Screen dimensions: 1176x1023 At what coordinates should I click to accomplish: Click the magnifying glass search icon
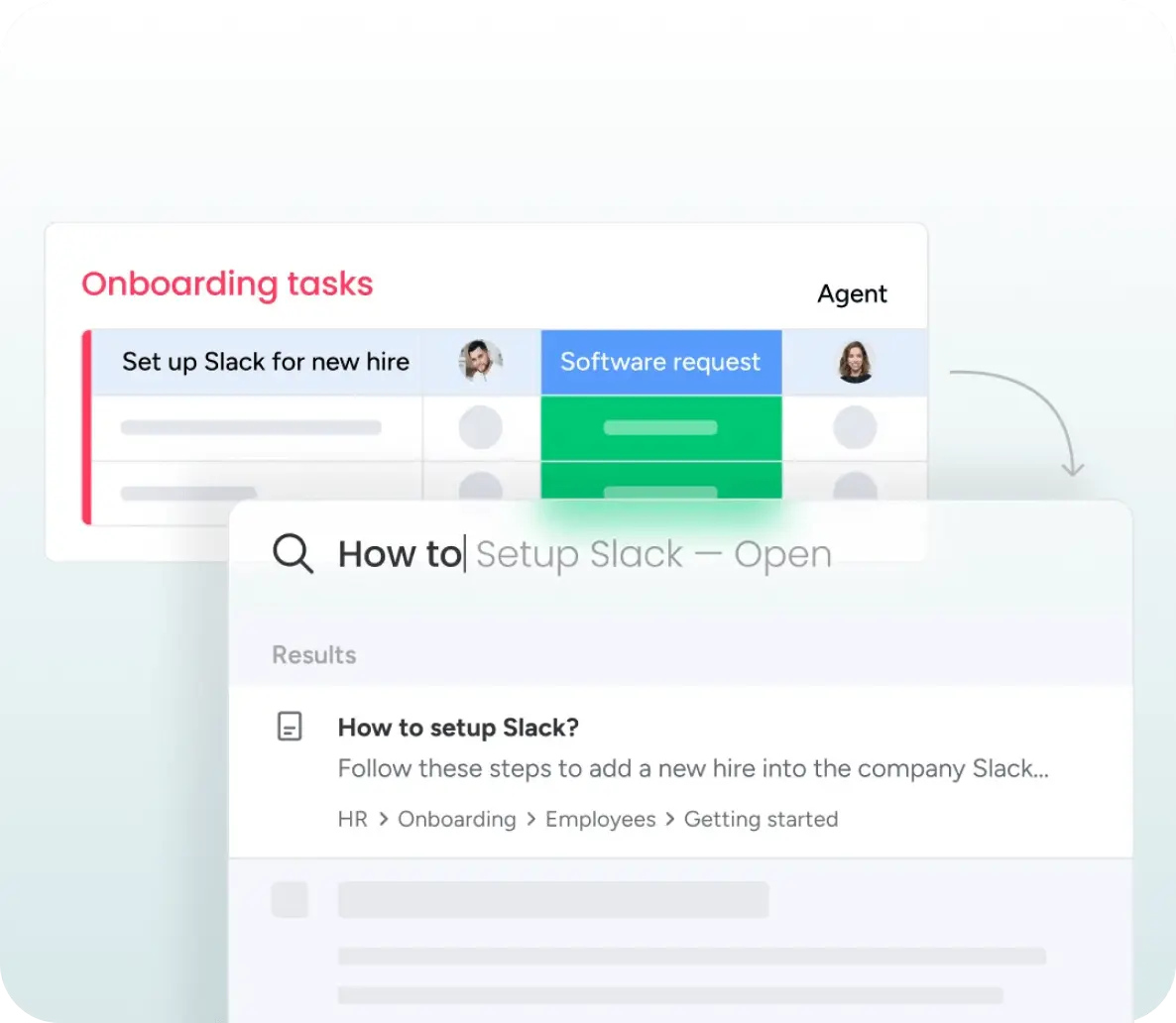click(293, 553)
